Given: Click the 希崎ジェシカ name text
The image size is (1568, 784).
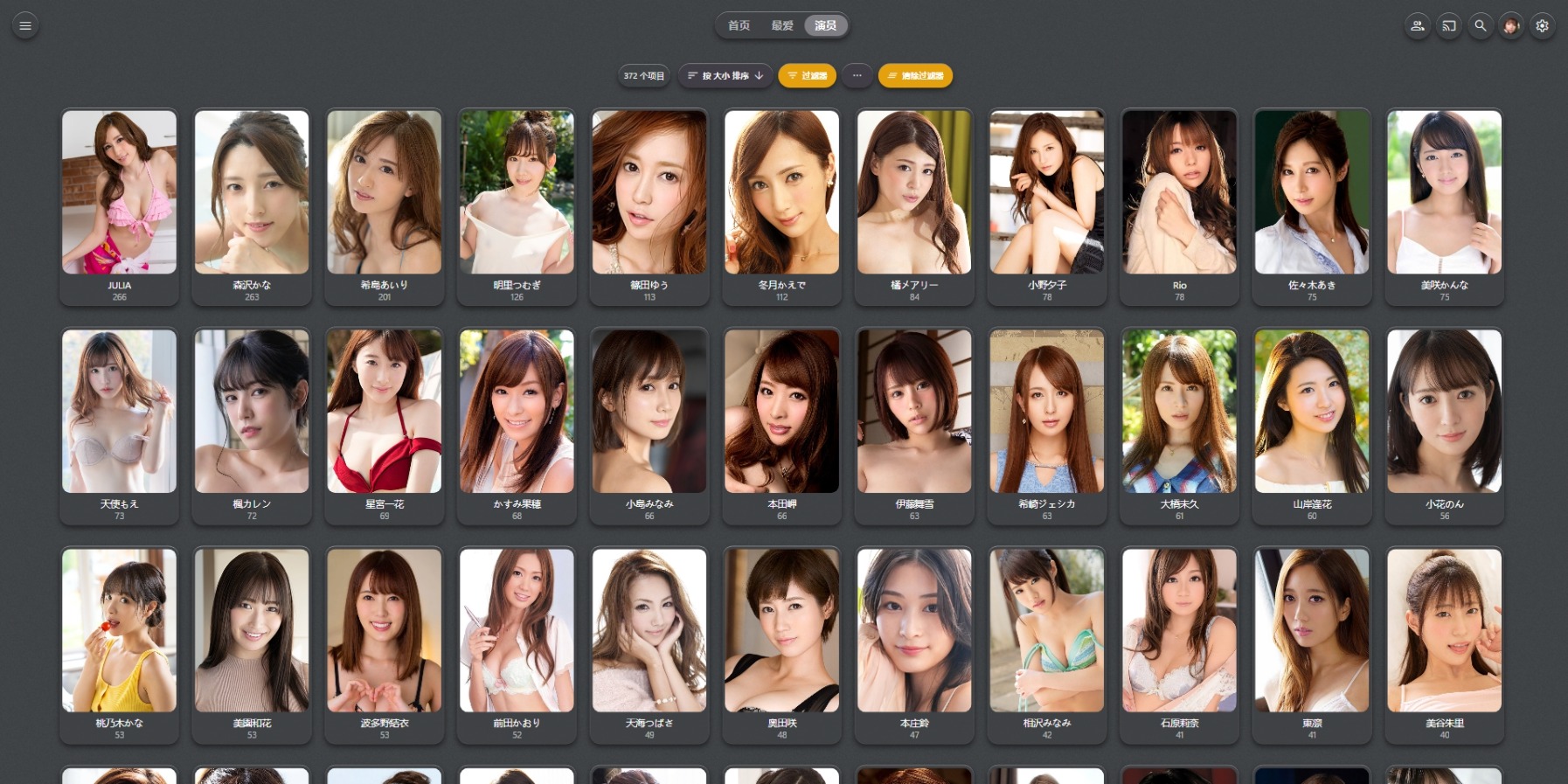Looking at the screenshot, I should pyautogui.click(x=1047, y=504).
